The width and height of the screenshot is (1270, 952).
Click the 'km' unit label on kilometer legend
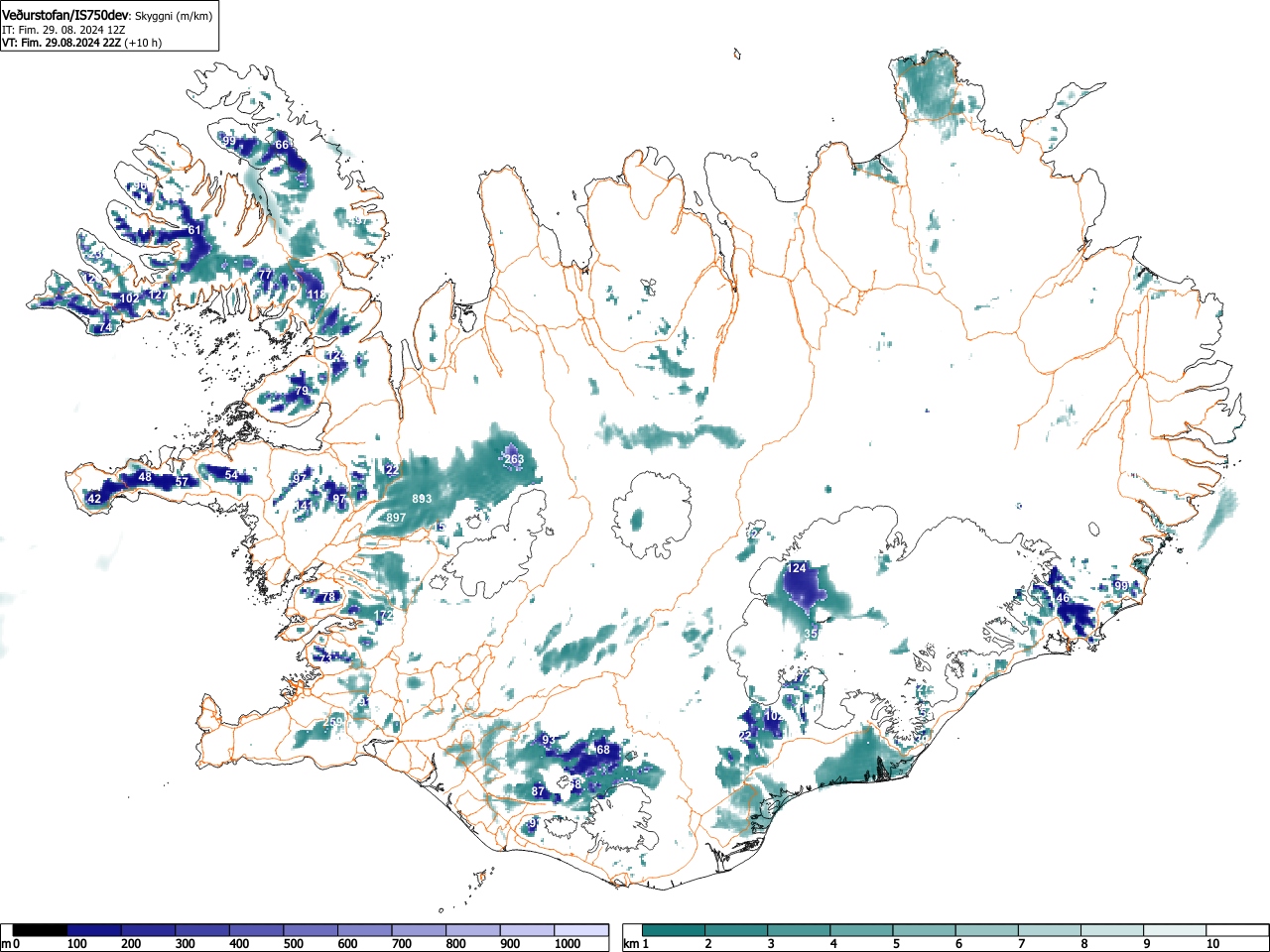[x=630, y=944]
